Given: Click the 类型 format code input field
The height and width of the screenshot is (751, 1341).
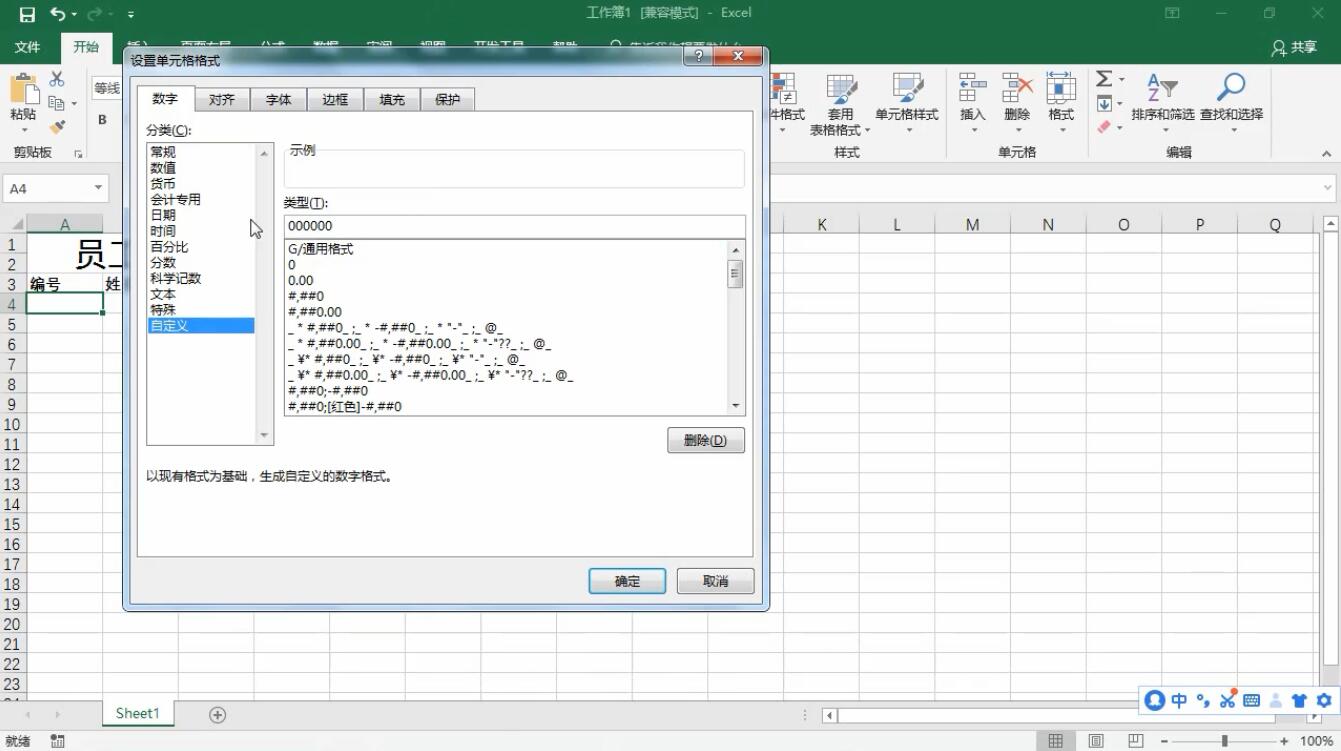Looking at the screenshot, I should (x=514, y=226).
